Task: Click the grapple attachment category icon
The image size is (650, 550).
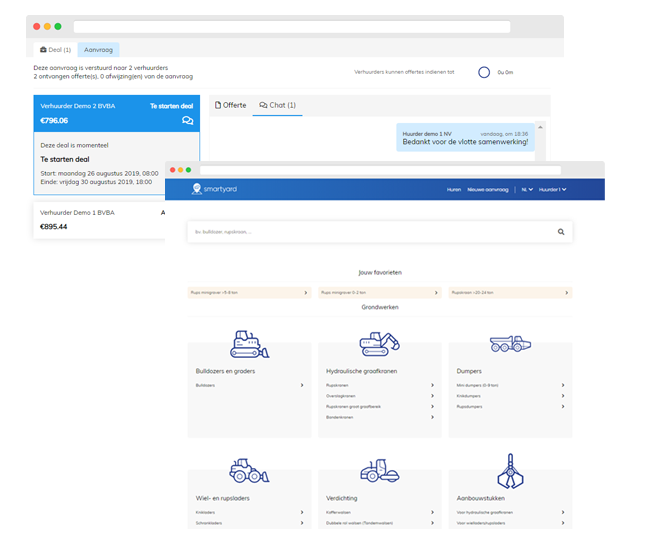Action: point(510,471)
